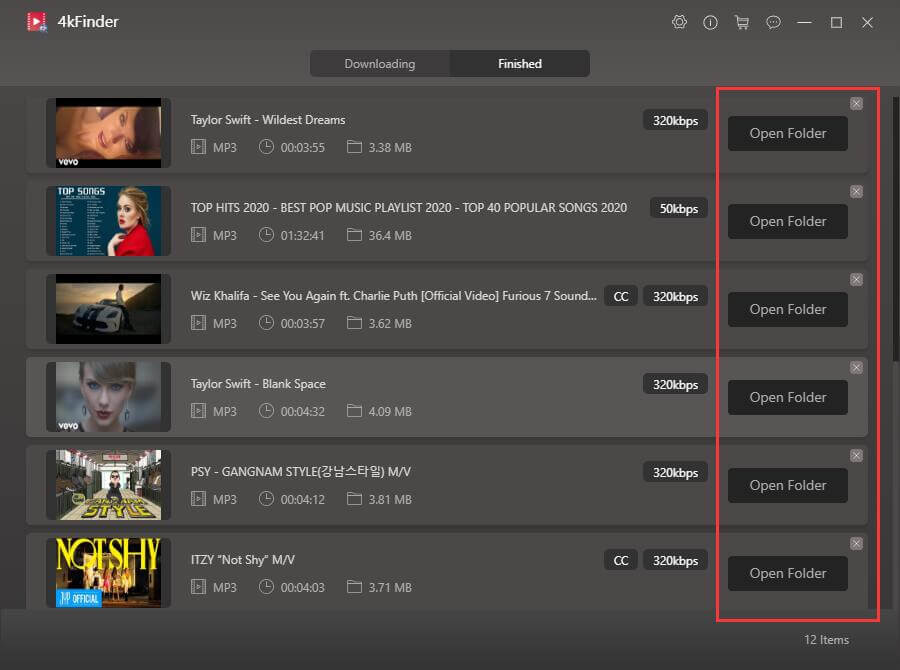Remove Taylor Swift - Wildest Dreams entry

pos(856,103)
